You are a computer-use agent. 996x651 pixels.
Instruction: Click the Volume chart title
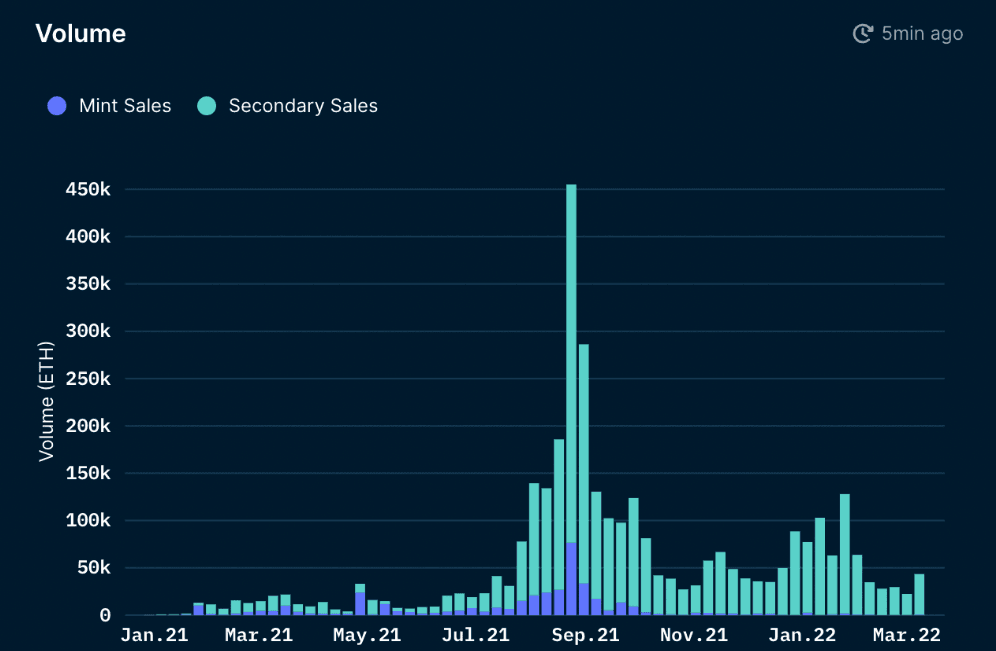(x=80, y=33)
